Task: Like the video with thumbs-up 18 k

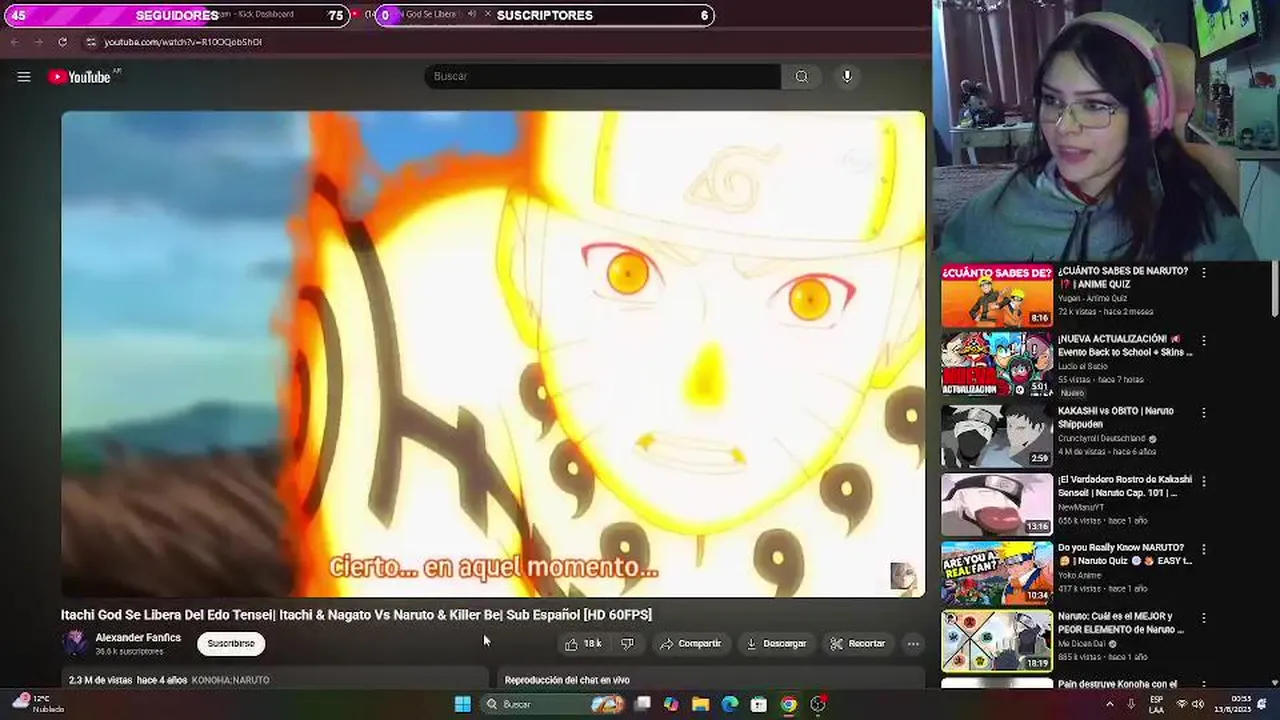Action: pyautogui.click(x=583, y=644)
